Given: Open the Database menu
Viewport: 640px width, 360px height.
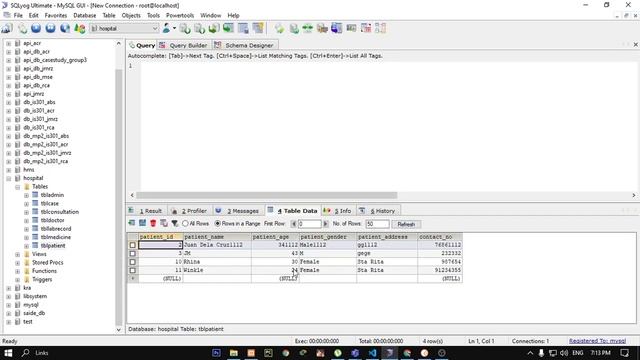Looking at the screenshot, I should 84,15.
